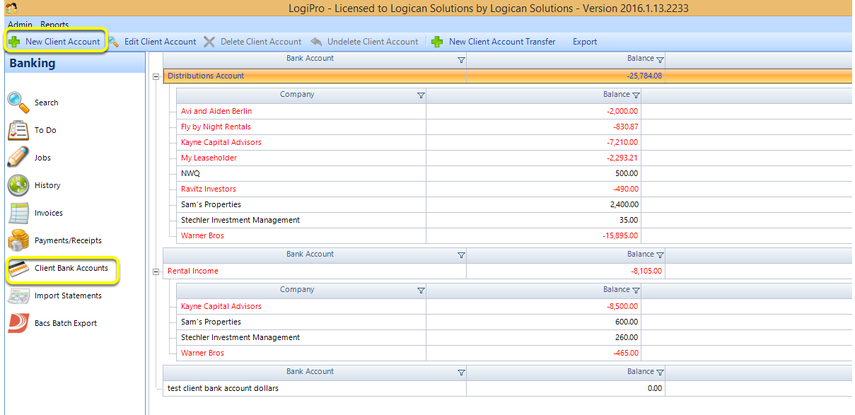Select the Avi and Aiden Berlin row
855x415 pixels.
515,111
